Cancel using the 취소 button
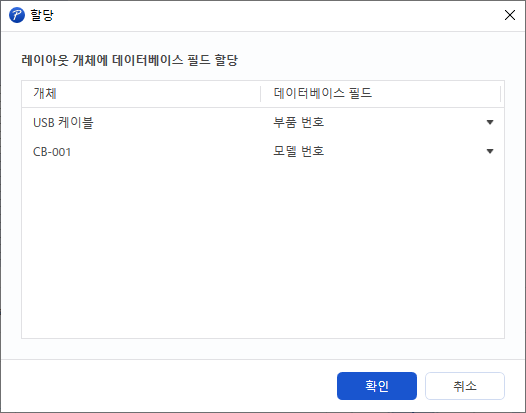The height and width of the screenshot is (413, 526). (465, 386)
